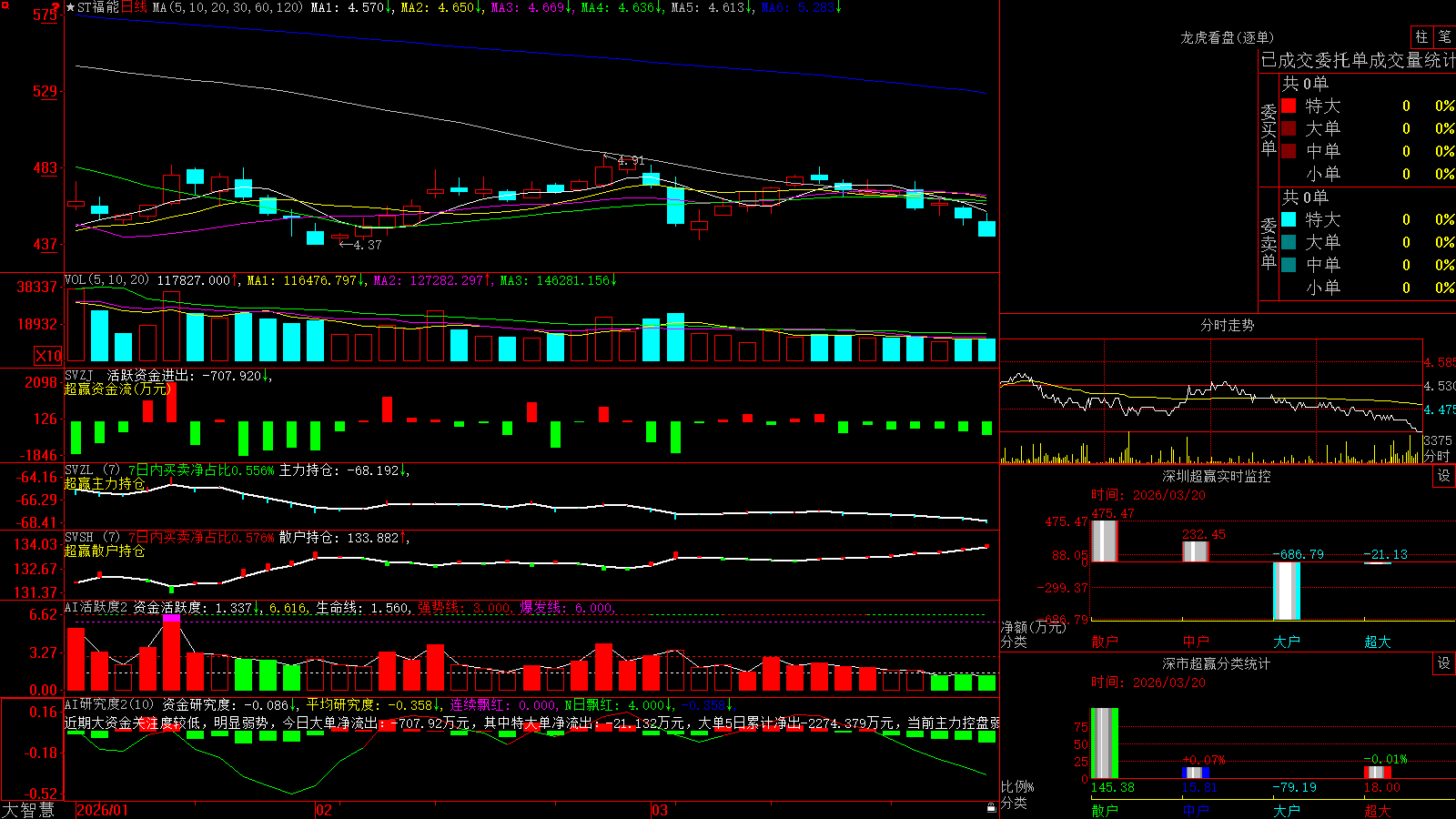Click the 4.37 low price annotation

(368, 245)
